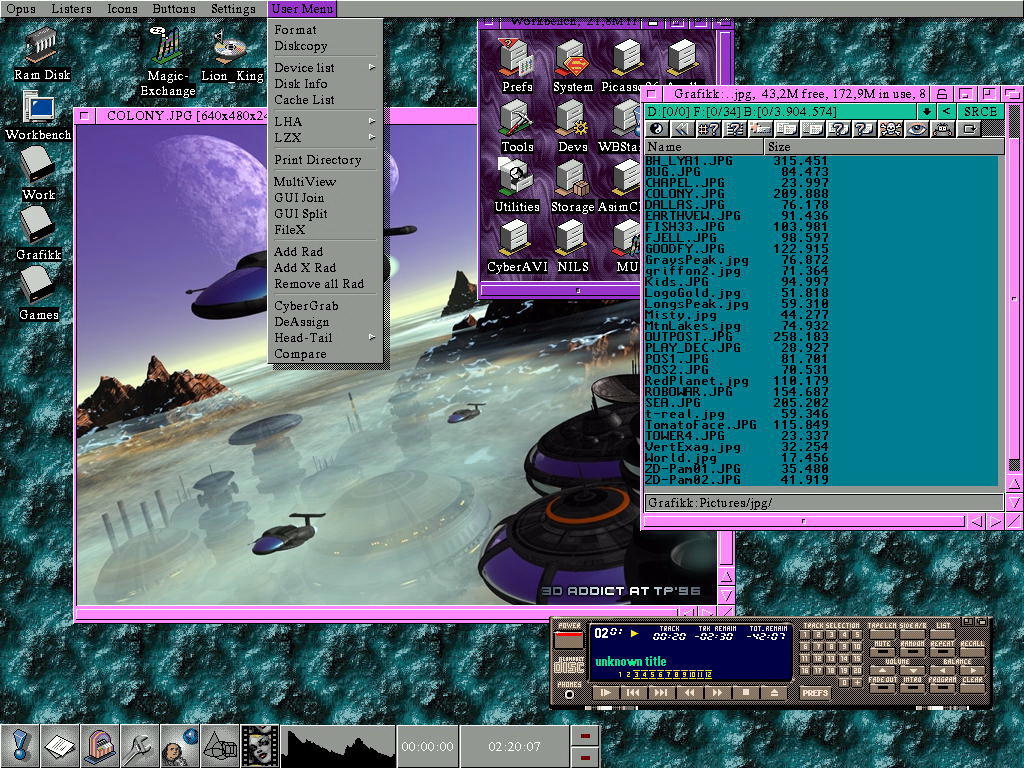
Task: Open Prefs drawer in Workbench window
Action: tap(517, 65)
